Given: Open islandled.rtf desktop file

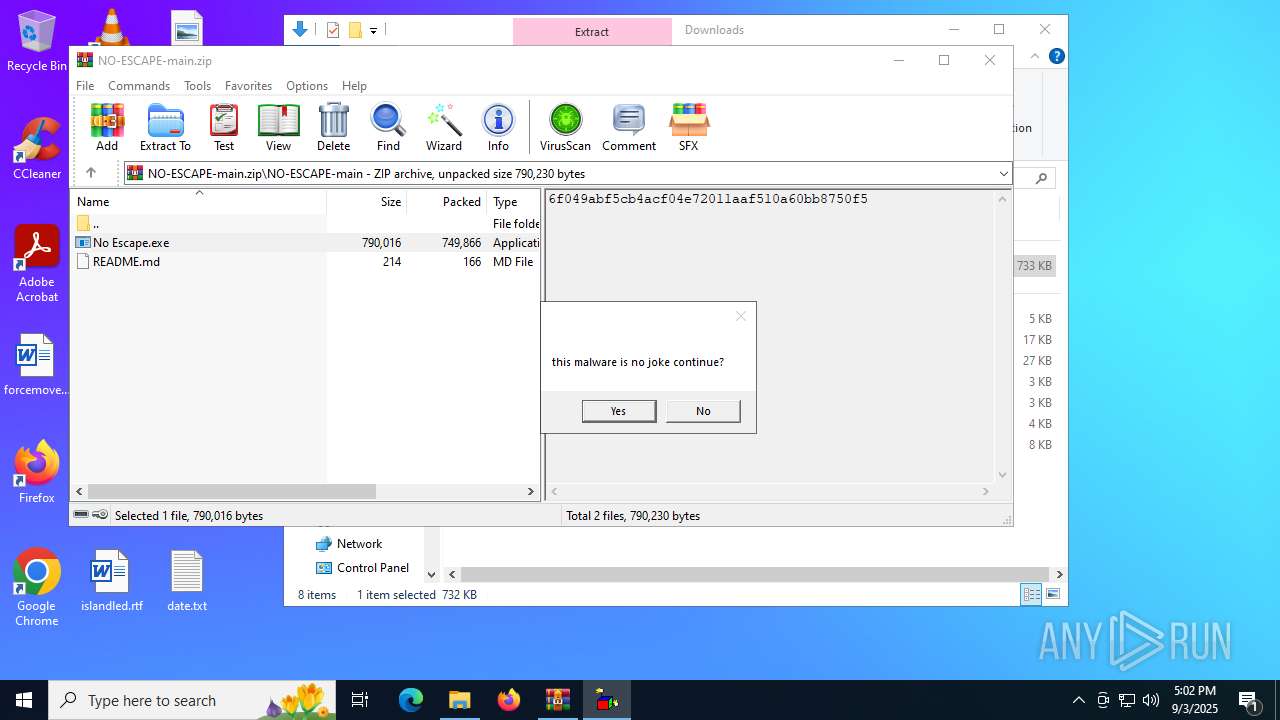Looking at the screenshot, I should coord(112,581).
